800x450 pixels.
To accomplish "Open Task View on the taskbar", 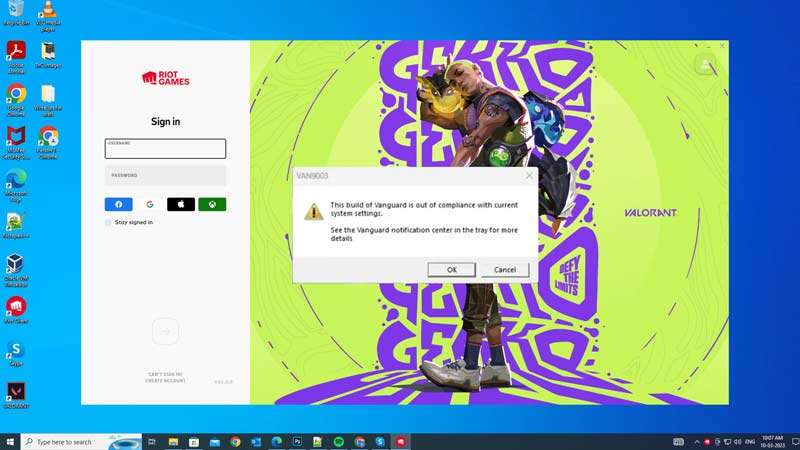I will click(x=152, y=442).
